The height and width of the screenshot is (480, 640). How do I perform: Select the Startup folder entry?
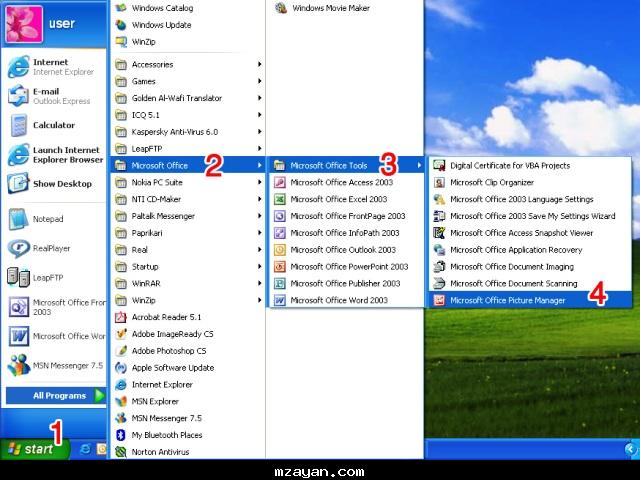point(188,267)
